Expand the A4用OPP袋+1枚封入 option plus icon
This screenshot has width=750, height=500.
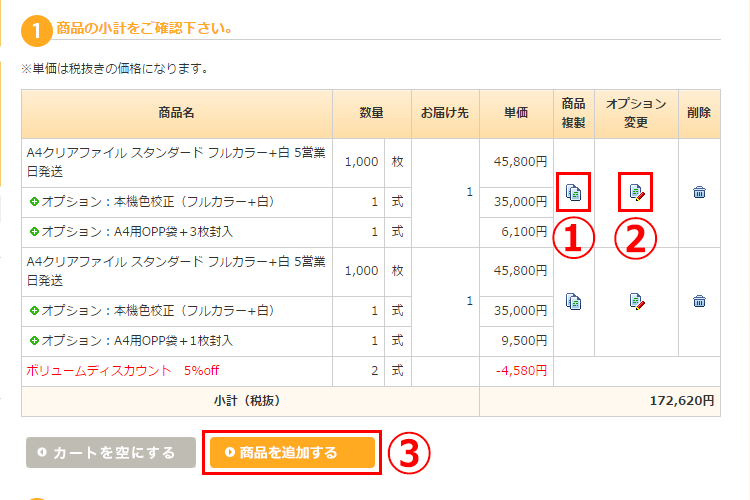pos(33,341)
